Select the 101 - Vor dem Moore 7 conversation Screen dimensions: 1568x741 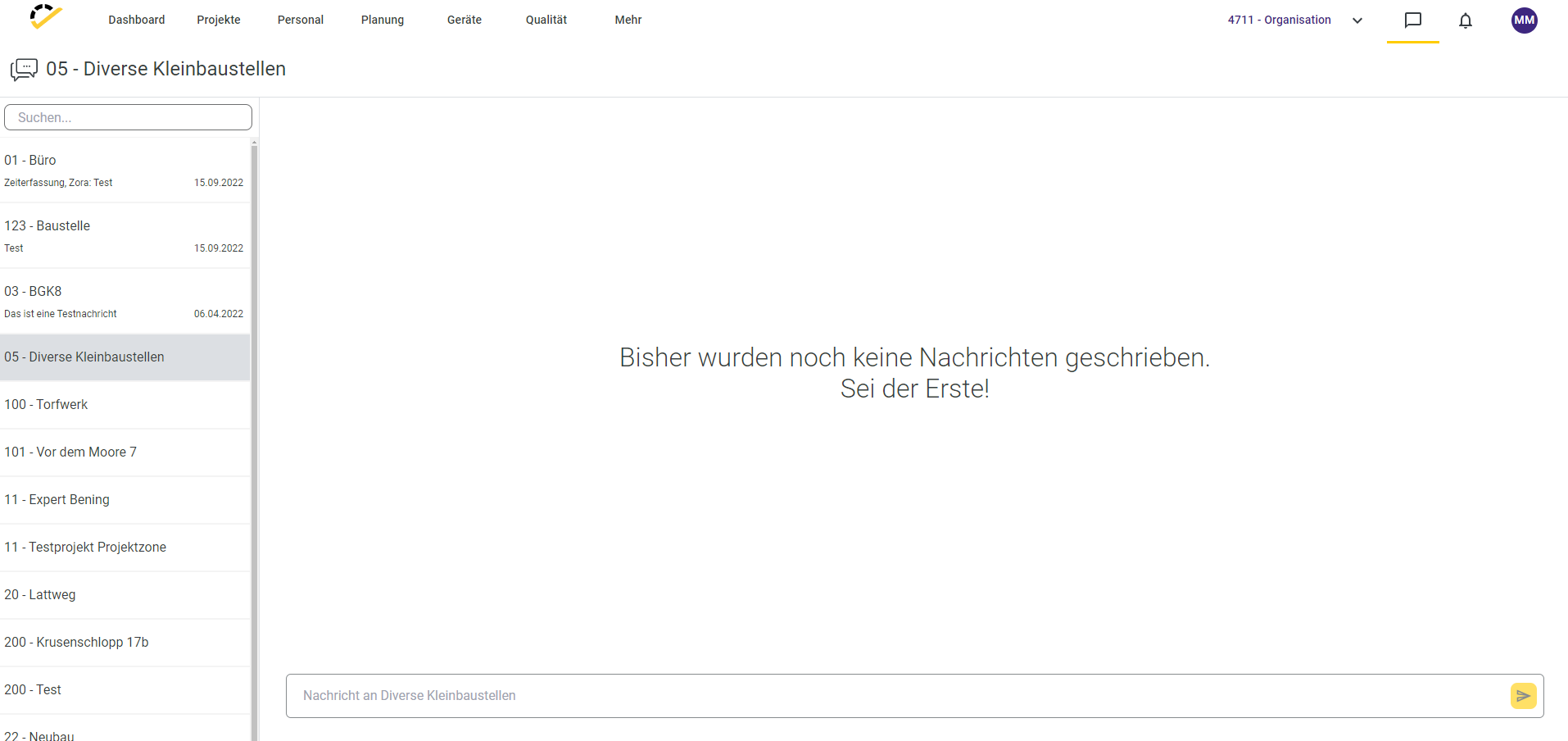point(125,452)
